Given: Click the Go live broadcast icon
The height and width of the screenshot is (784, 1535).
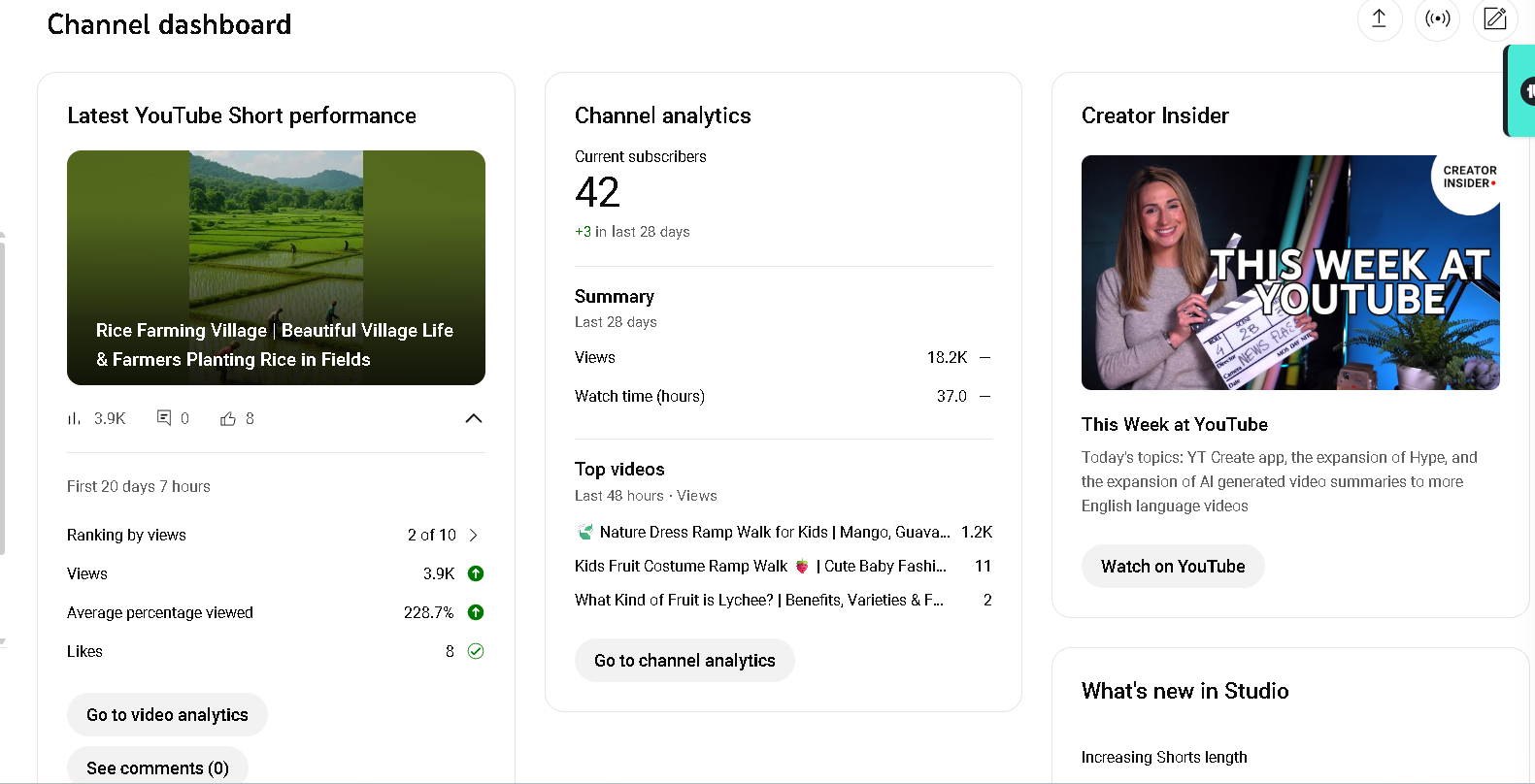Looking at the screenshot, I should point(1437,18).
